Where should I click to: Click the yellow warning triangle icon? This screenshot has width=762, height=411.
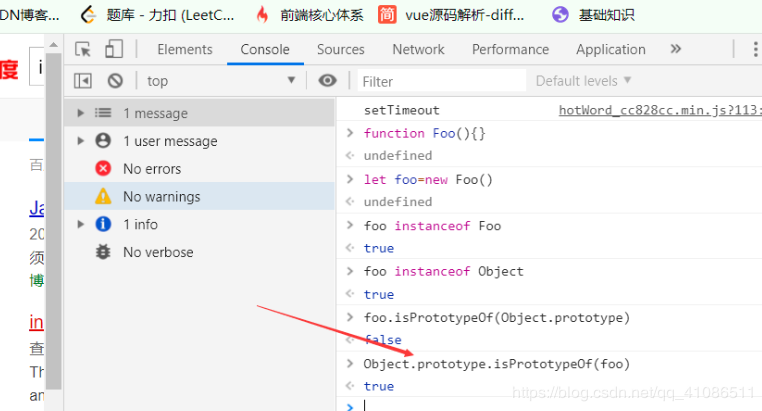103,196
